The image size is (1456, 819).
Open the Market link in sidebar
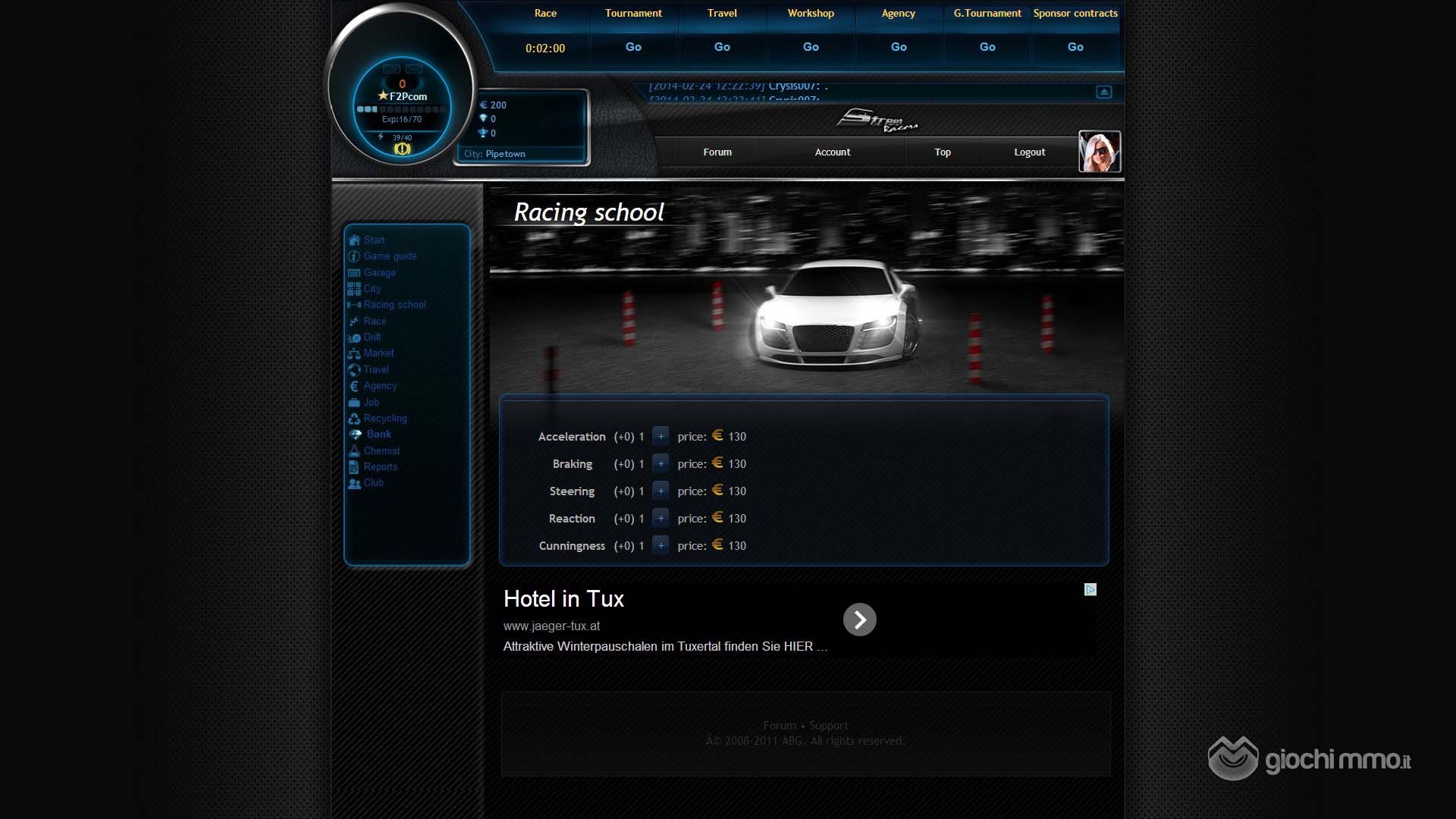pyautogui.click(x=378, y=353)
